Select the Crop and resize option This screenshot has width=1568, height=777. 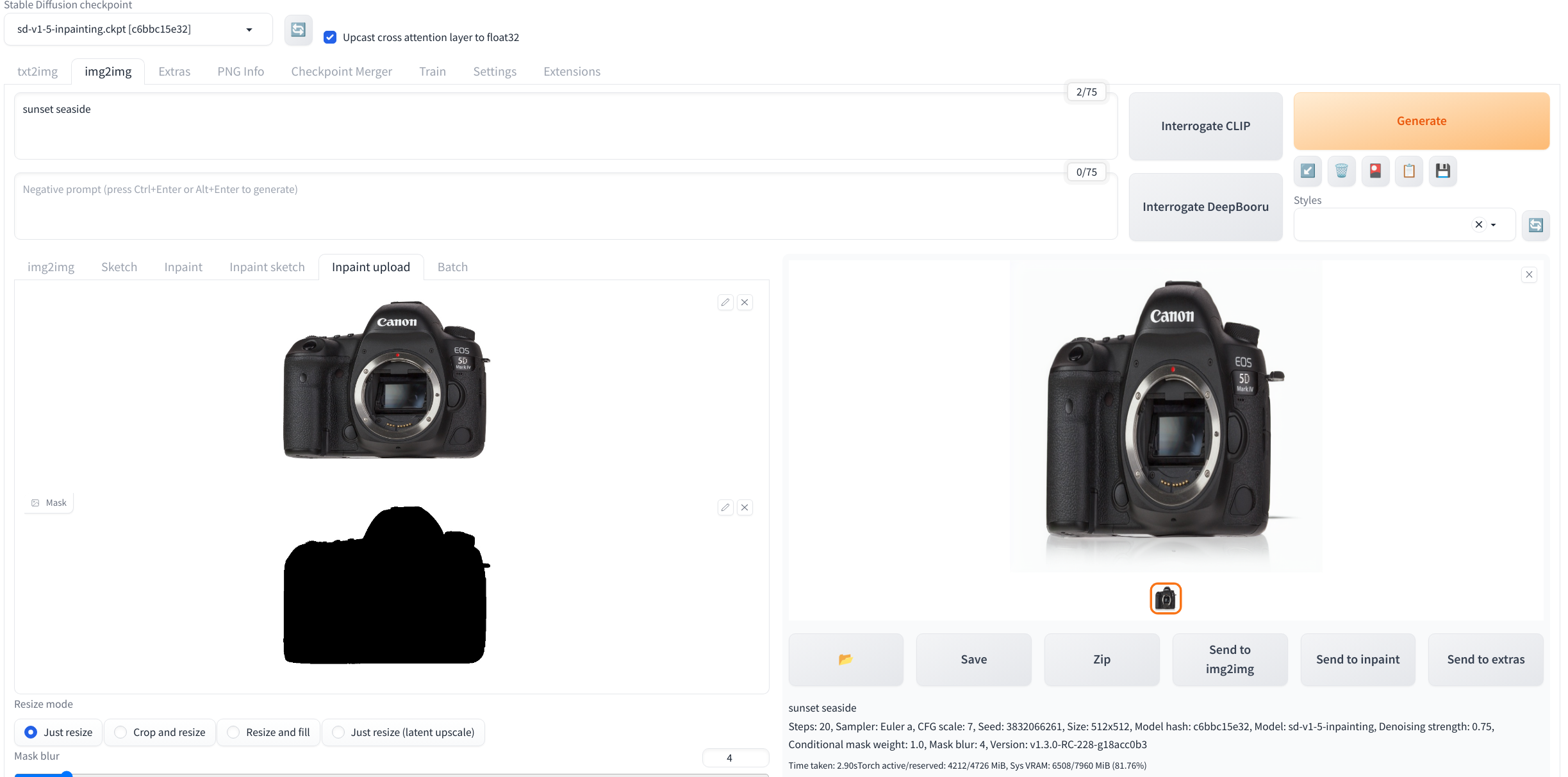120,732
